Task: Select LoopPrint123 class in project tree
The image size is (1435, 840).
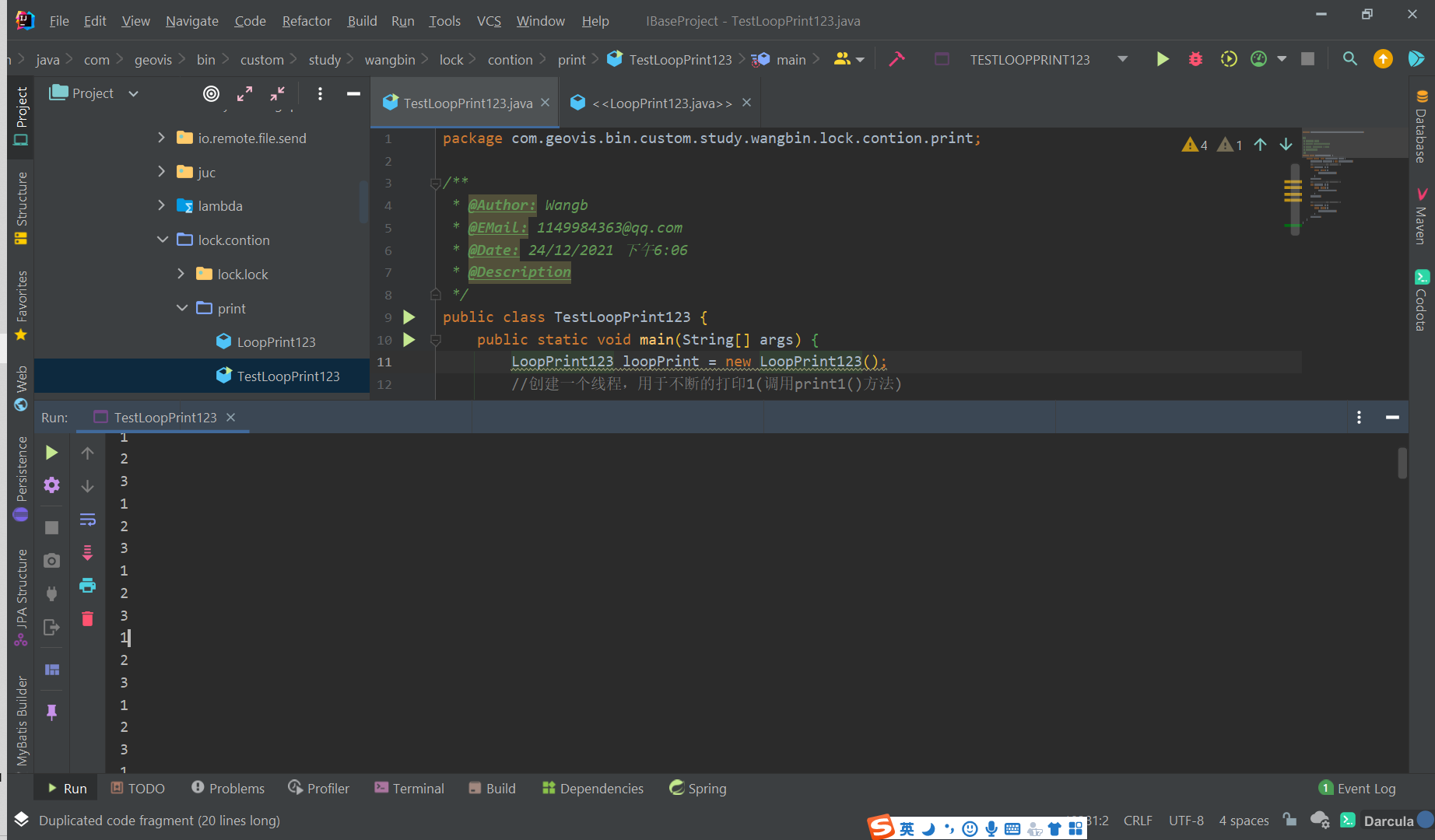Action: [x=275, y=342]
